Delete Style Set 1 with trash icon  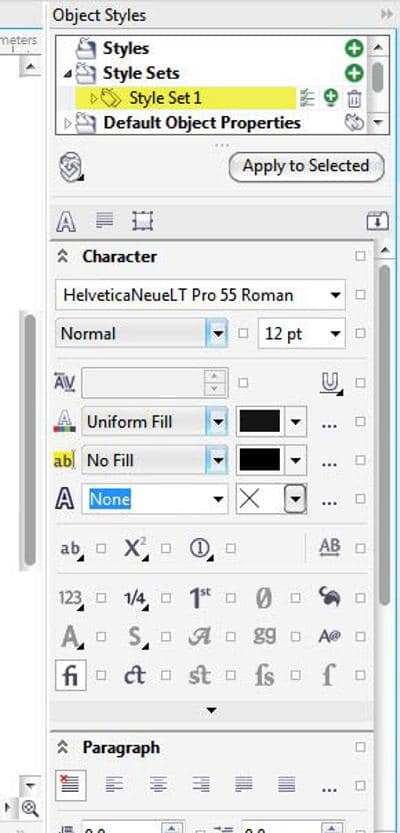(354, 98)
